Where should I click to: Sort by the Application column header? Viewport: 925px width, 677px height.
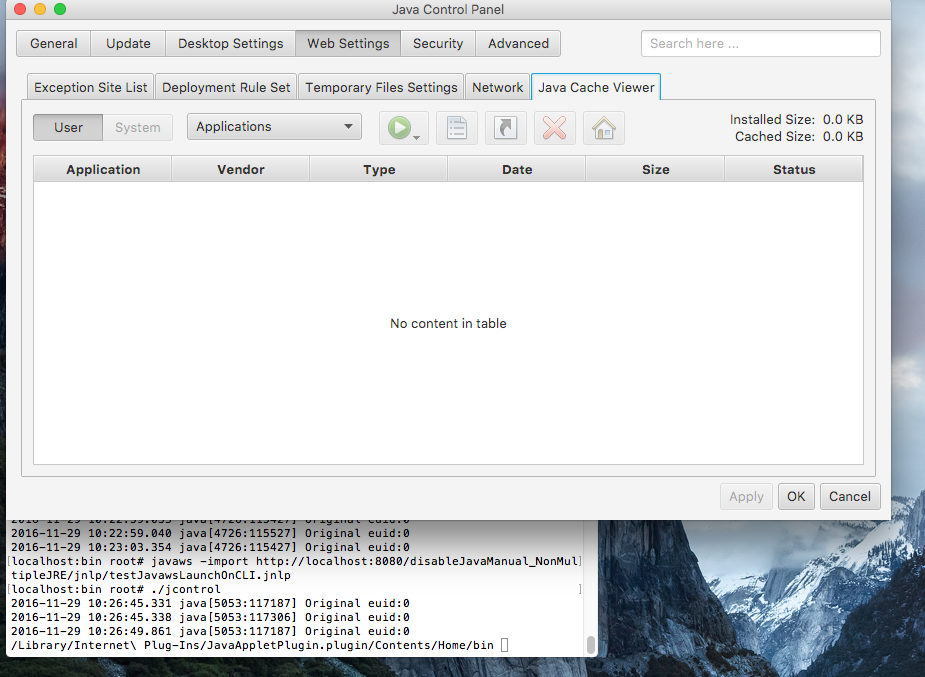(x=103, y=169)
